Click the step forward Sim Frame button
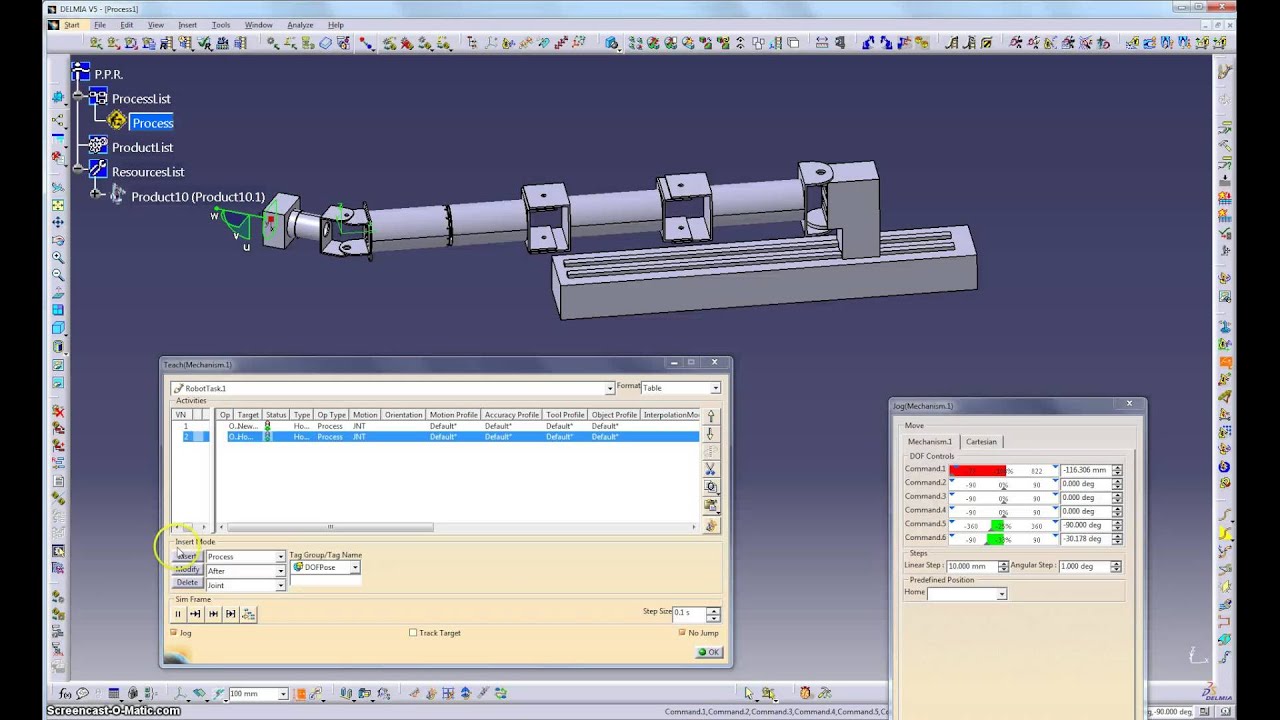This screenshot has height=720, width=1280. point(196,614)
